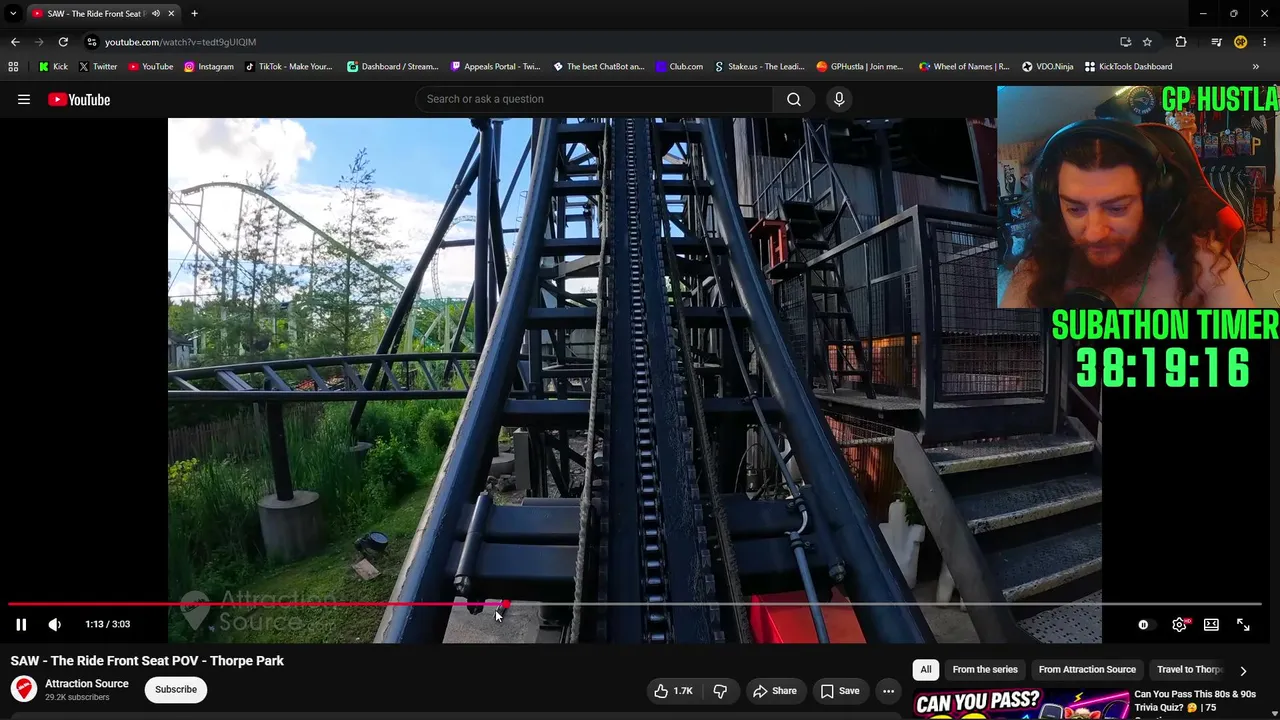Image resolution: width=1280 pixels, height=720 pixels.
Task: Click the 29.2K subscribers count
Action: click(77, 697)
